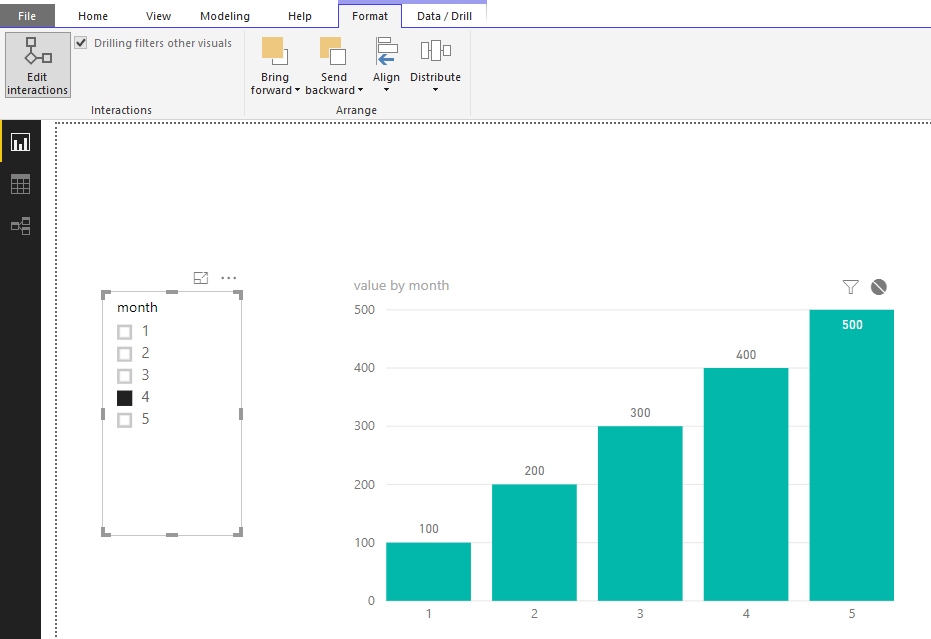Expand the Distribute dropdown arrow
Image resolution: width=931 pixels, height=639 pixels.
[x=435, y=90]
